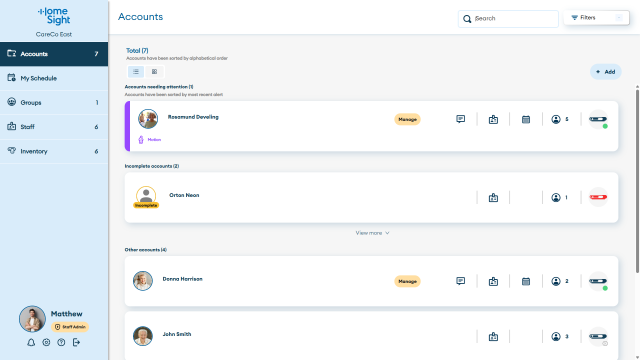Click the vertical scrollbar thumb

click(637, 181)
